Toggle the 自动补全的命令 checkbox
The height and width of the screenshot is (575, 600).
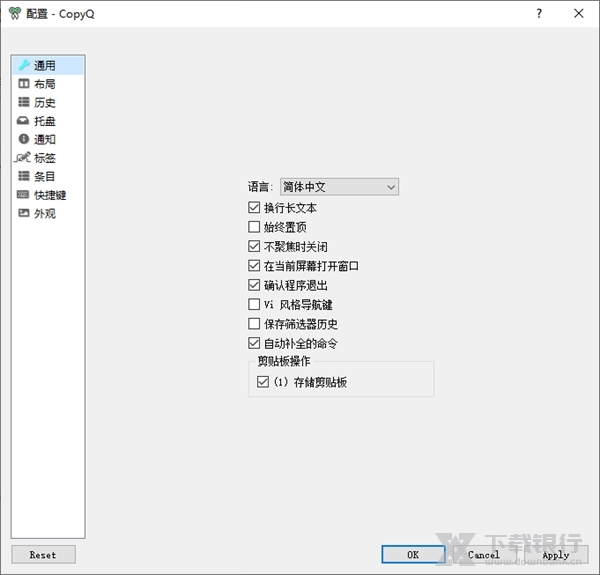(254, 343)
